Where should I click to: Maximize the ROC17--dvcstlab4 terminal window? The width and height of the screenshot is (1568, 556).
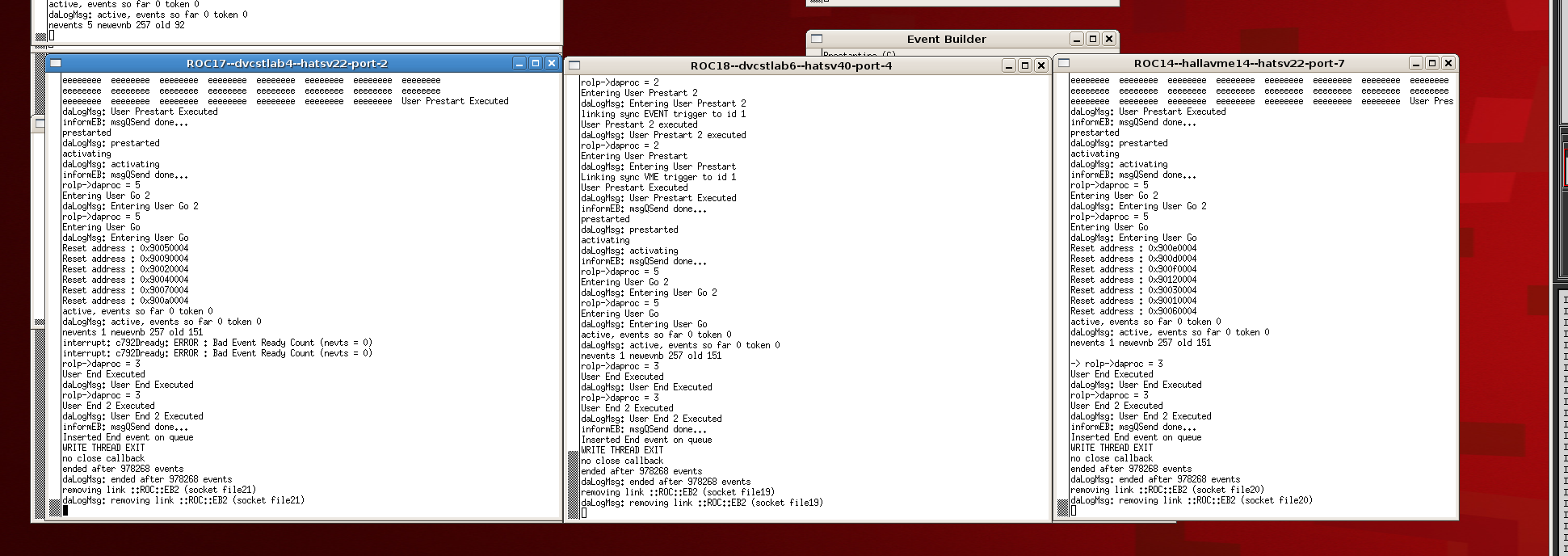(536, 63)
